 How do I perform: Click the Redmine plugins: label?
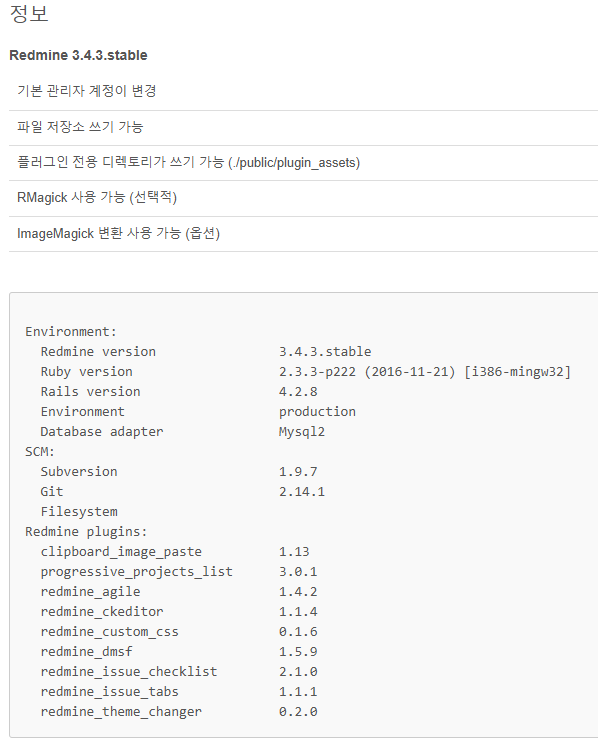click(86, 532)
